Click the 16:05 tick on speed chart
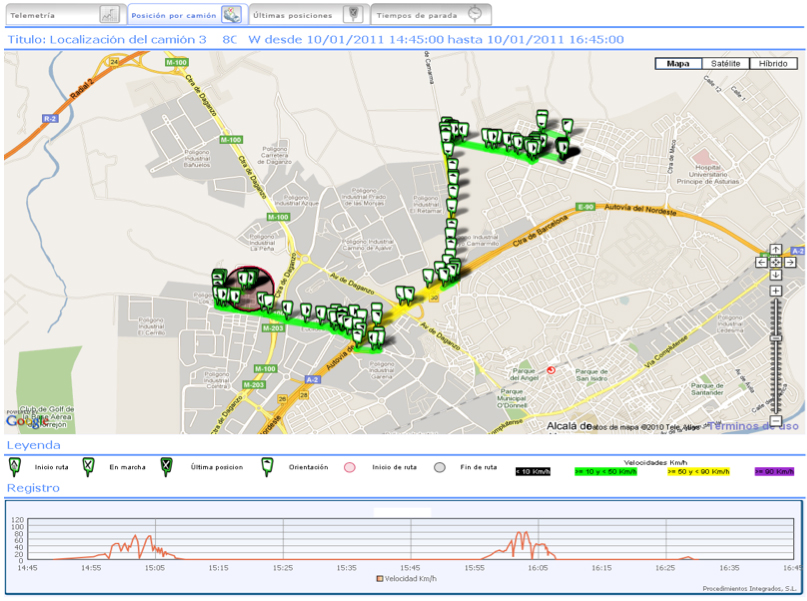Image resolution: width=807 pixels, height=601 pixels. pyautogui.click(x=538, y=568)
